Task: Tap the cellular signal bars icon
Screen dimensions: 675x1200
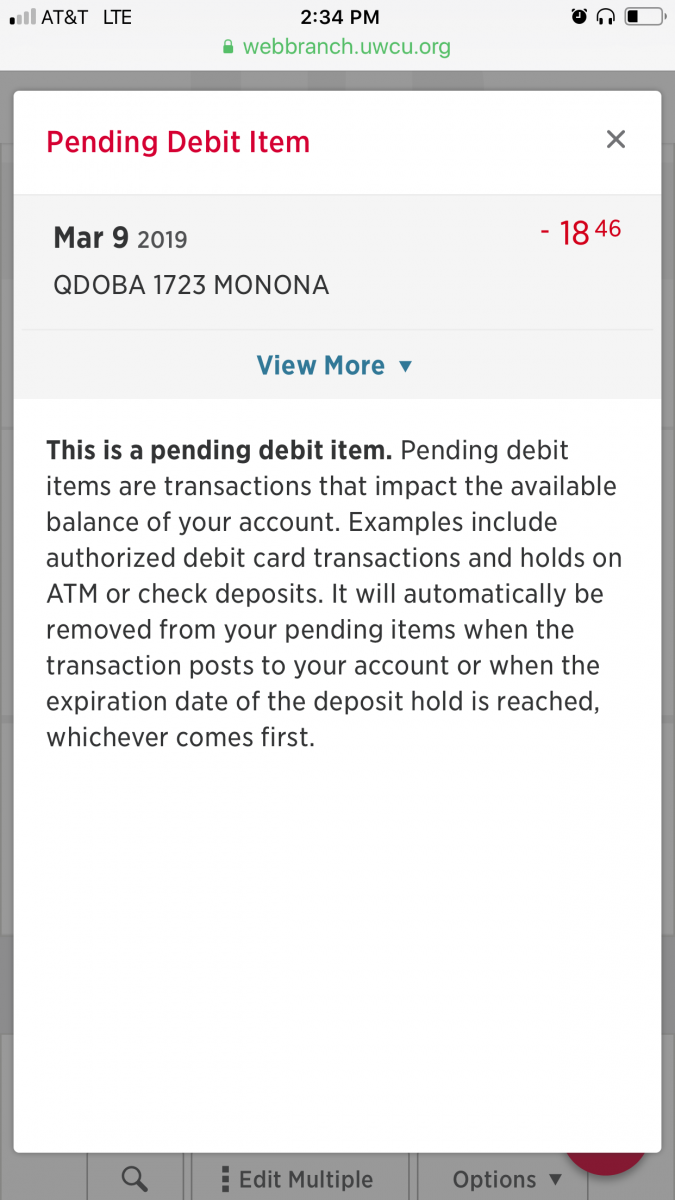Action: (x=20, y=17)
